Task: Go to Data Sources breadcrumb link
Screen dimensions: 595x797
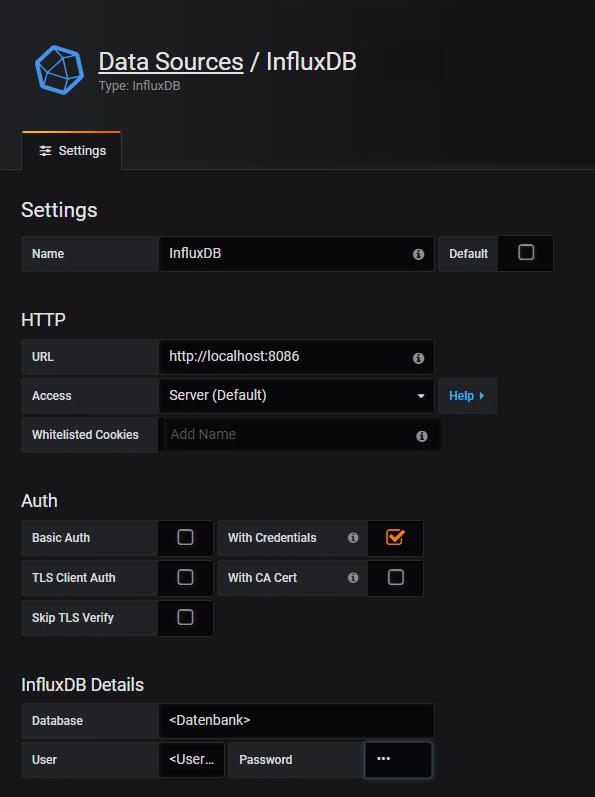Action: 171,62
